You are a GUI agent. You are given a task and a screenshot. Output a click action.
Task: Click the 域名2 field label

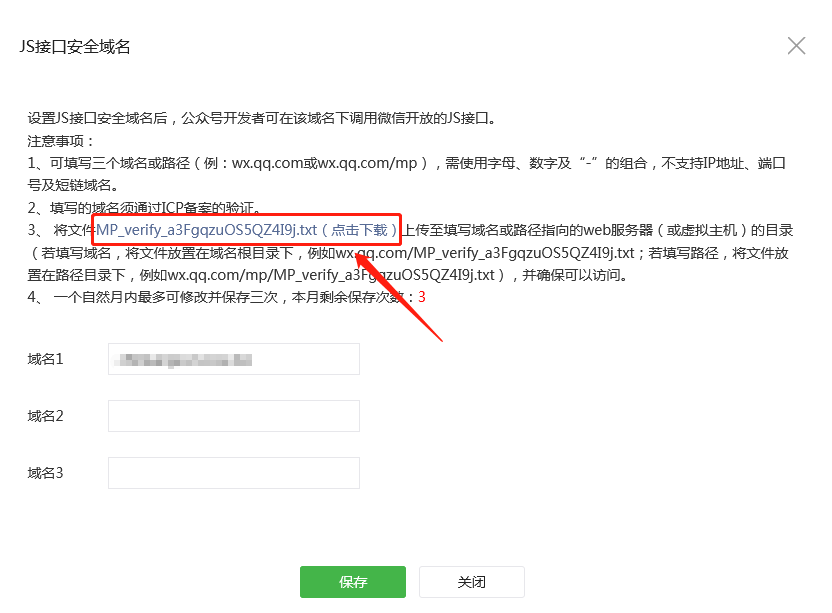46,416
